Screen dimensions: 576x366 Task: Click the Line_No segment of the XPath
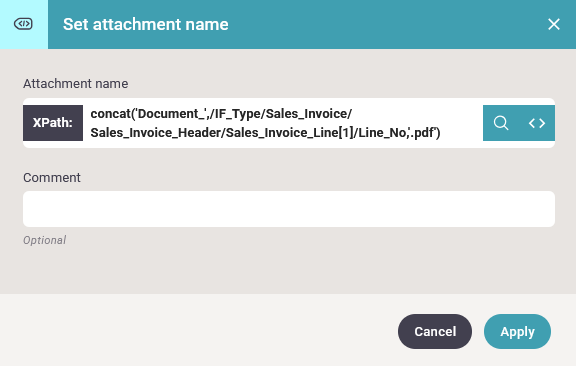(382, 133)
